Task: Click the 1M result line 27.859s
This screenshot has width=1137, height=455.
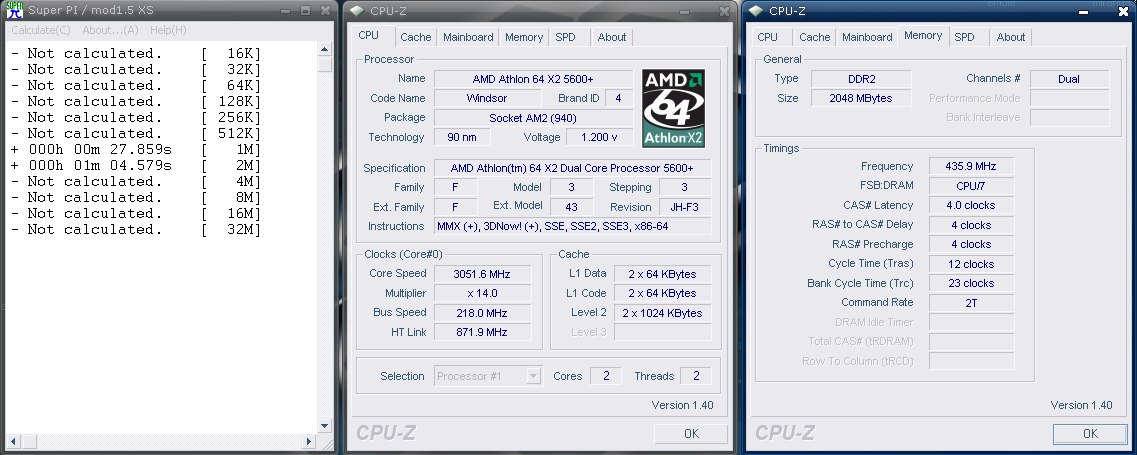Action: pyautogui.click(x=136, y=149)
